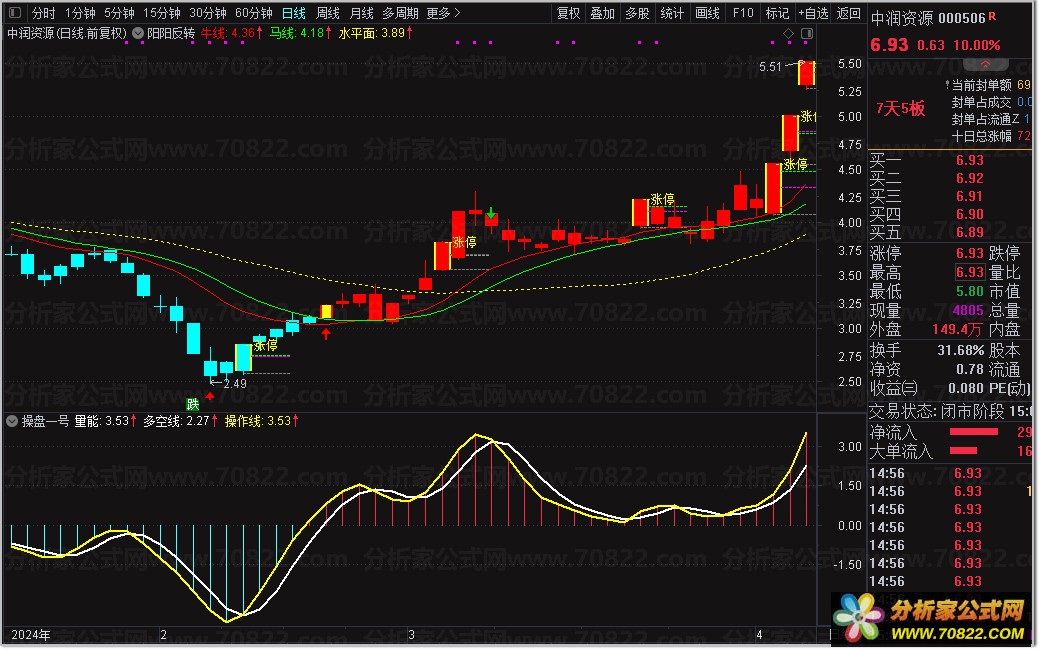
Task: Click the 买五 price 6.89
Action: click(x=969, y=232)
